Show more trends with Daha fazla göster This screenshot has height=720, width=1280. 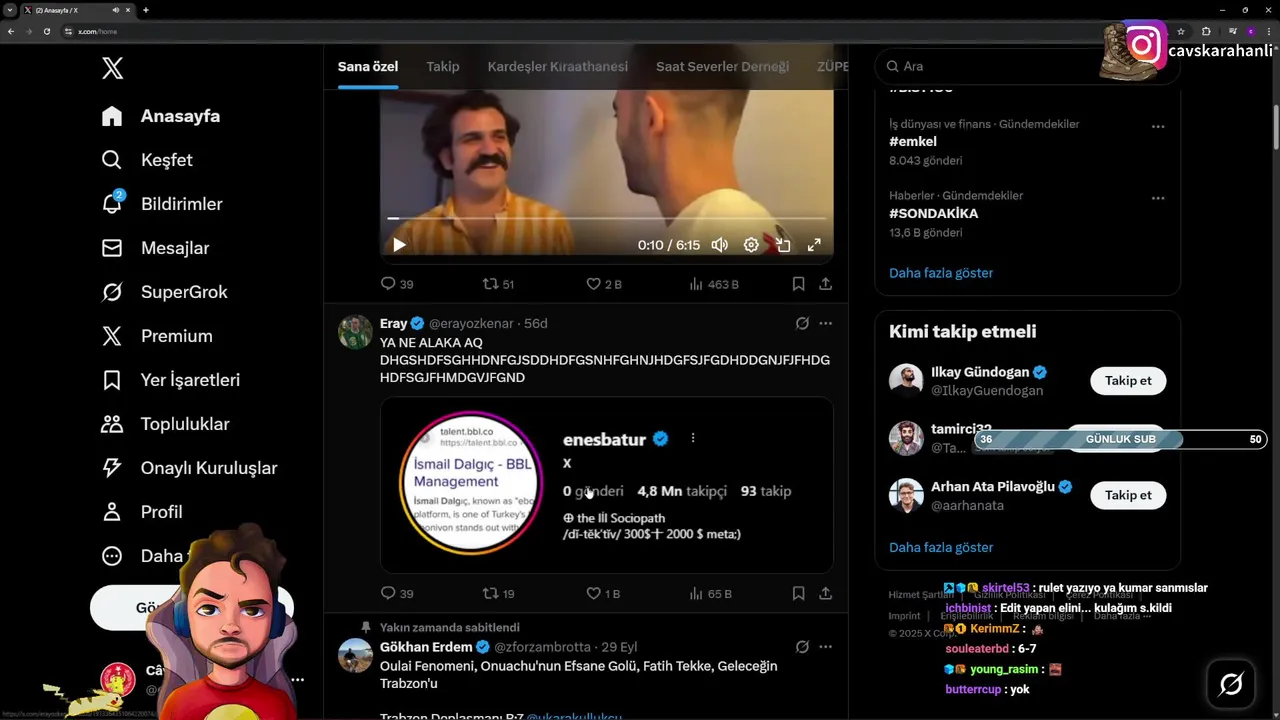tap(941, 273)
